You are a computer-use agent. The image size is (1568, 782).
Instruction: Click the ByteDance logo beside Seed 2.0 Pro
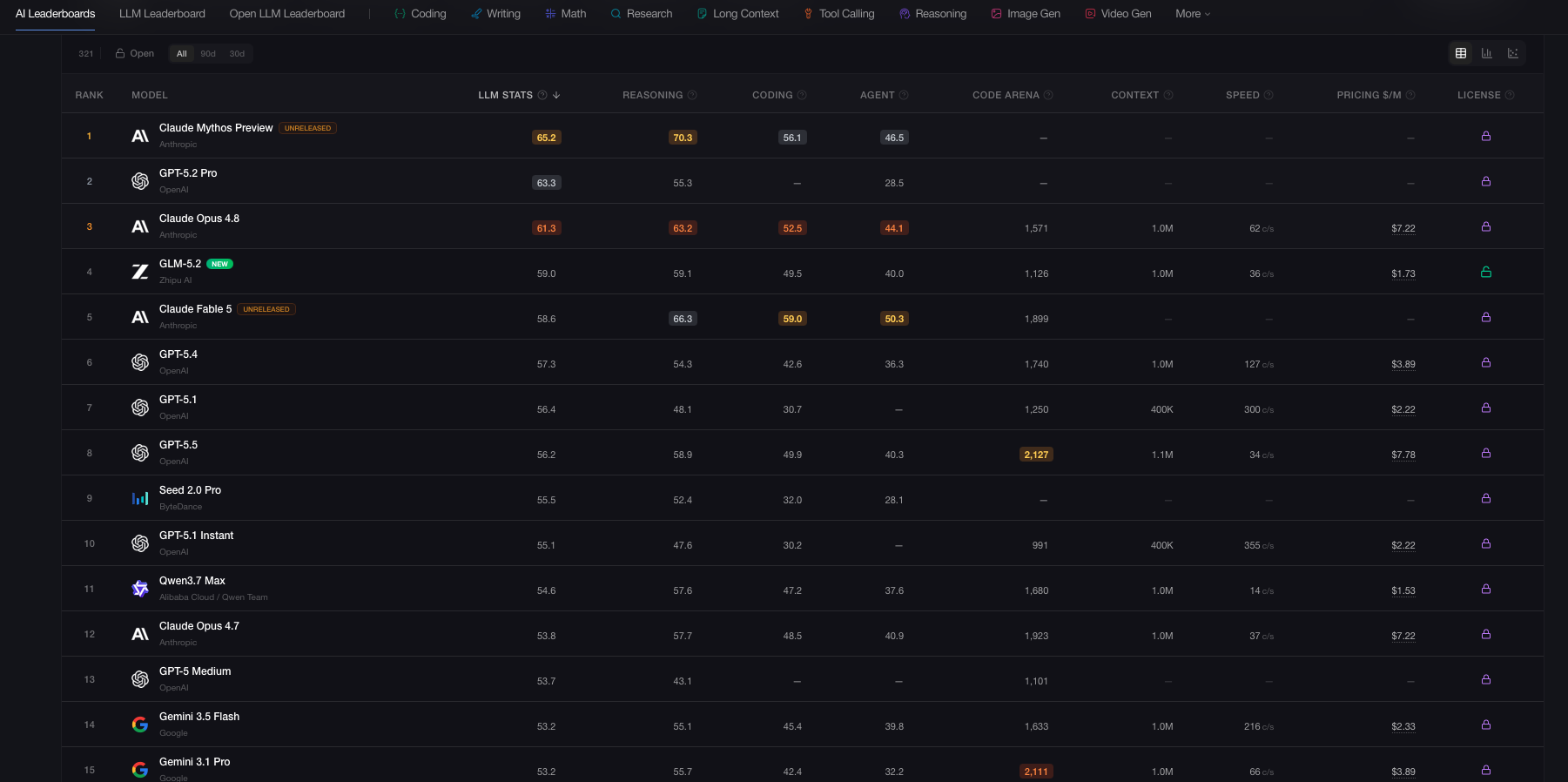[140, 498]
